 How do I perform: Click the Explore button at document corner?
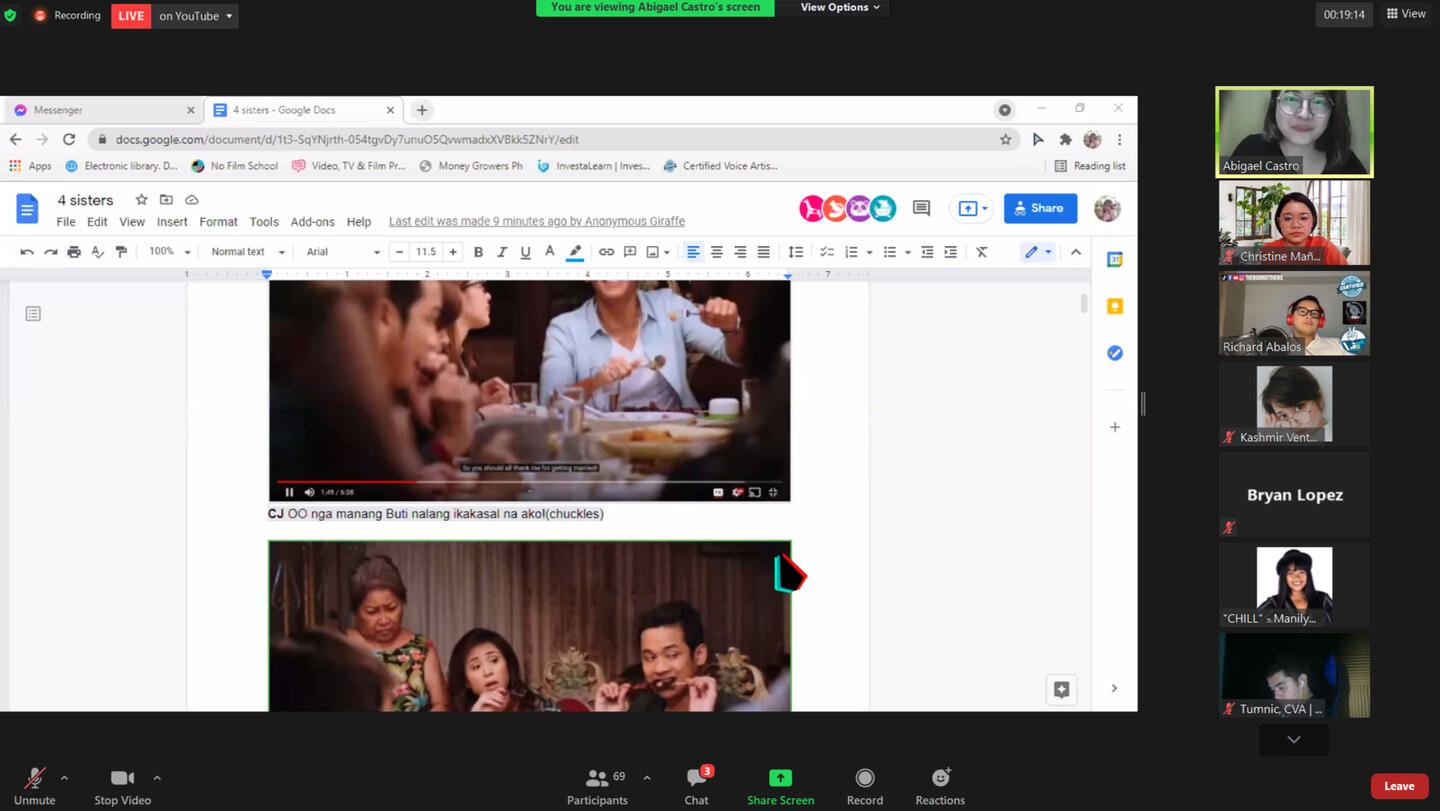(1061, 689)
